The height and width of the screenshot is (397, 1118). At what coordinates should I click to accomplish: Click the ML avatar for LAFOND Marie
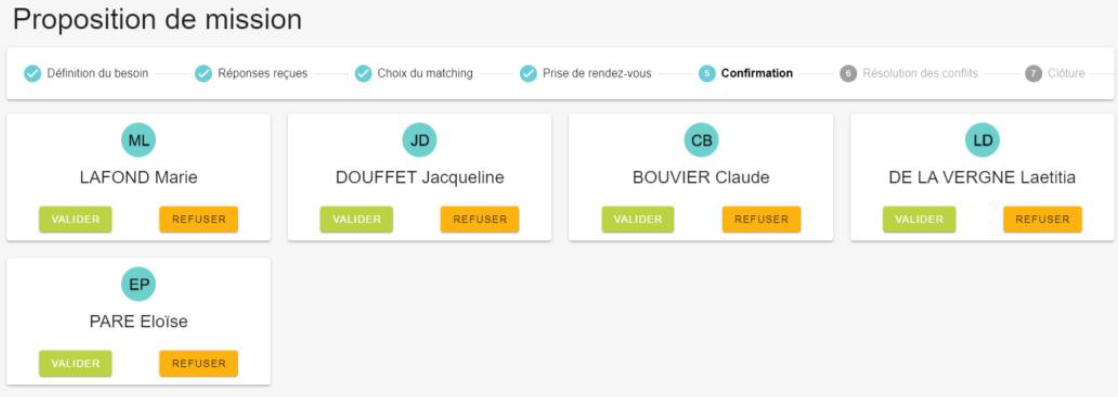click(138, 140)
